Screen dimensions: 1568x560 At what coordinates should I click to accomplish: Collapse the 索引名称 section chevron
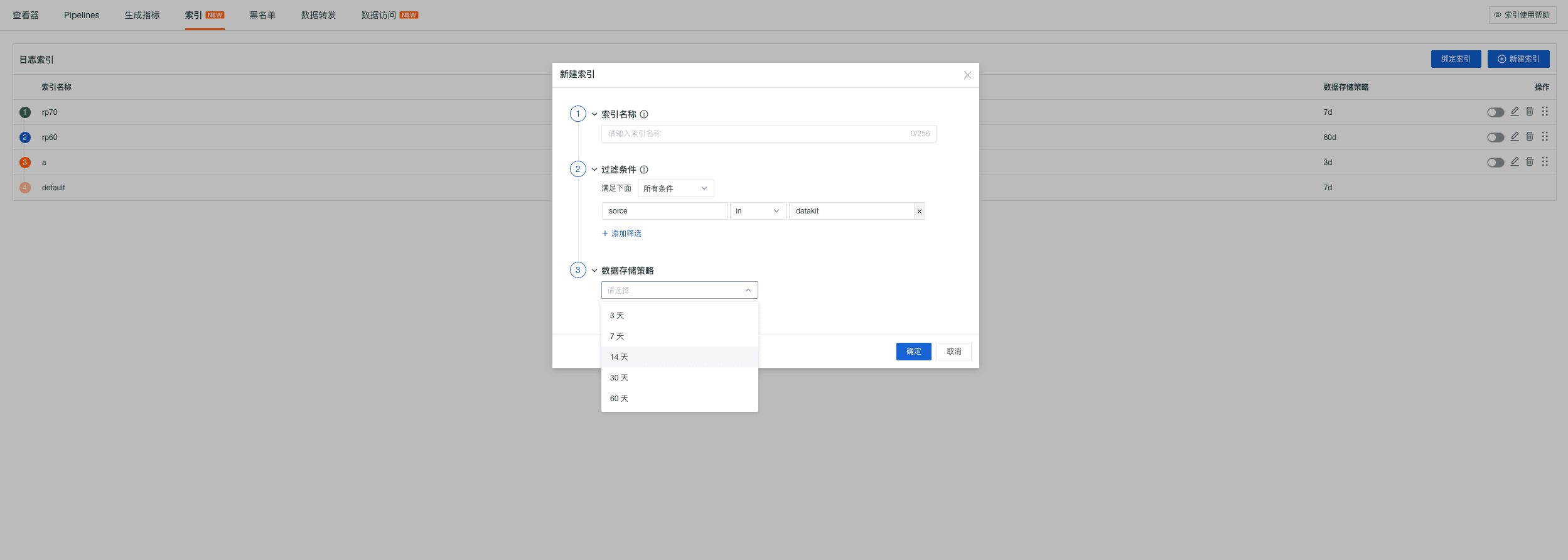594,114
